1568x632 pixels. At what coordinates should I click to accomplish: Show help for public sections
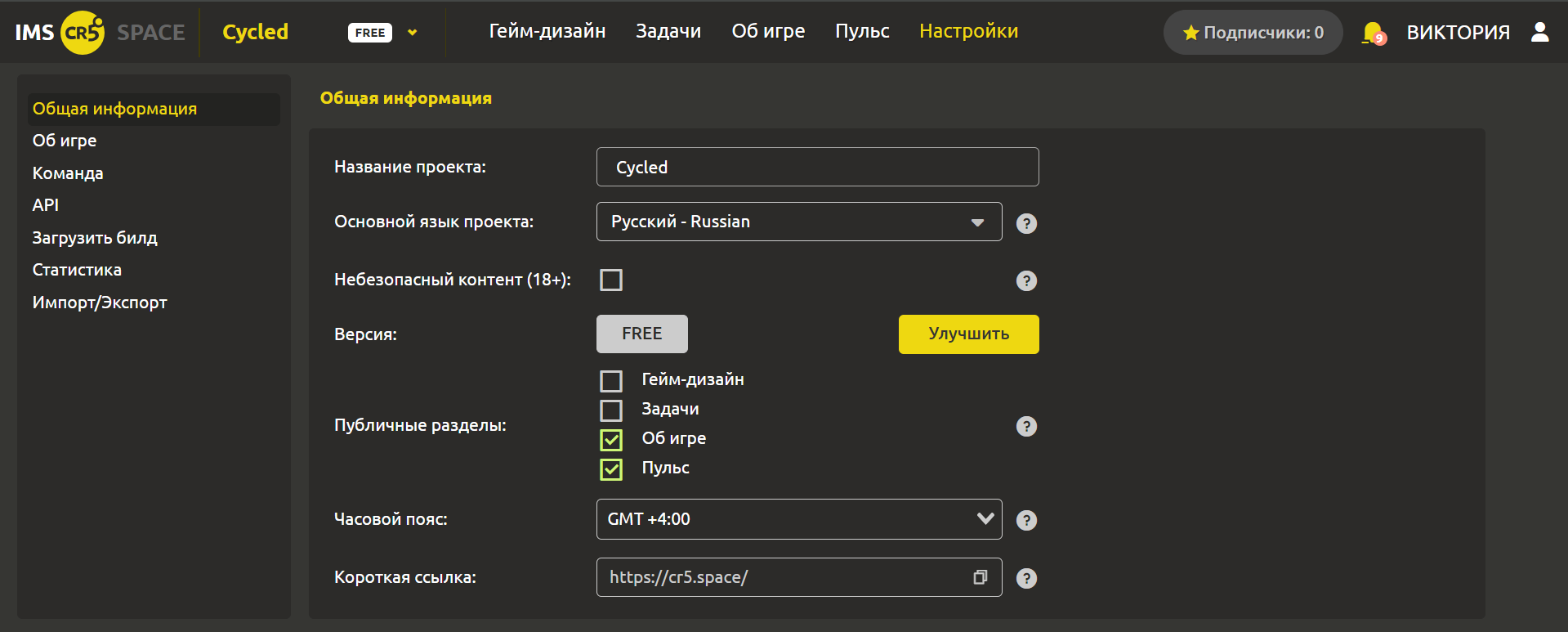click(x=1026, y=426)
